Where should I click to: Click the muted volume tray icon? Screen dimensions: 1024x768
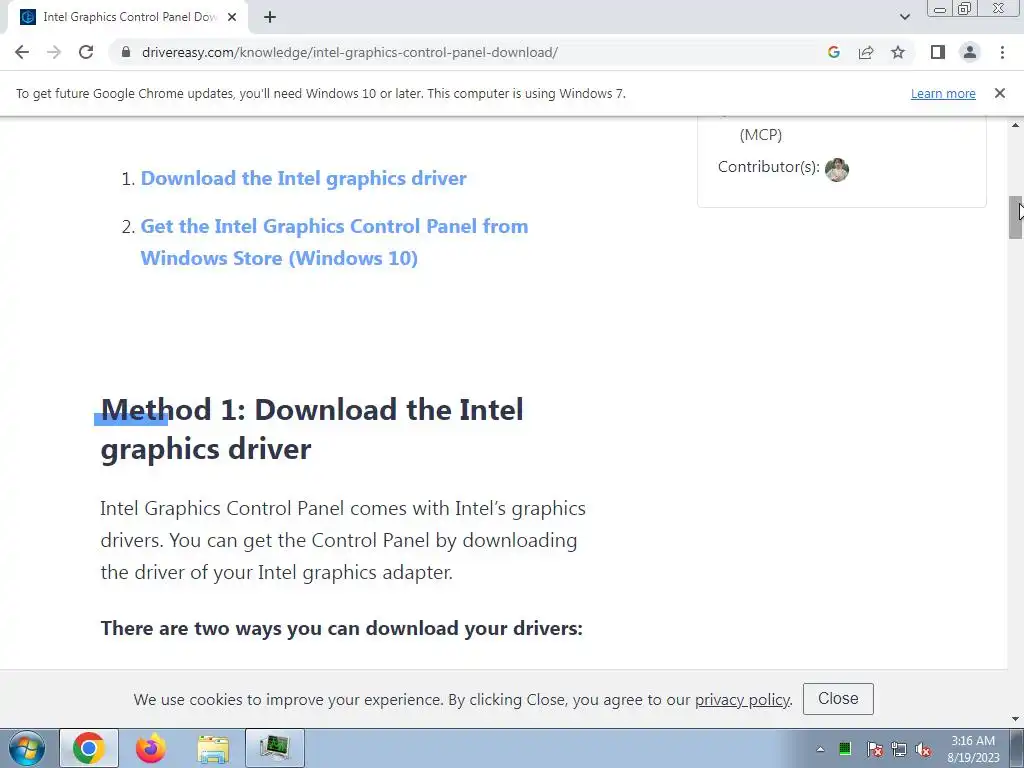tap(923, 749)
